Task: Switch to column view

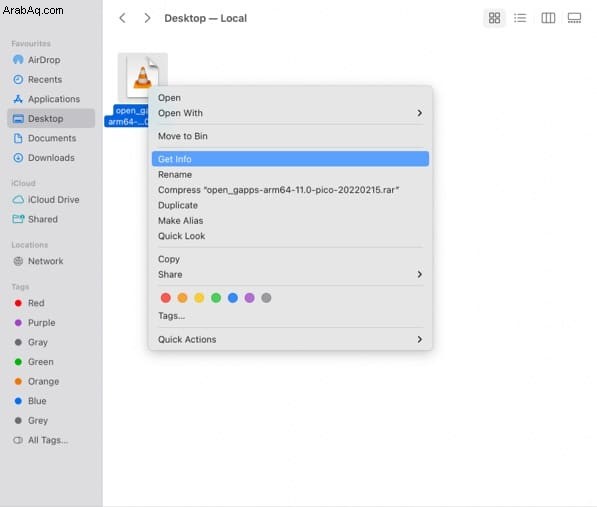Action: pyautogui.click(x=548, y=18)
